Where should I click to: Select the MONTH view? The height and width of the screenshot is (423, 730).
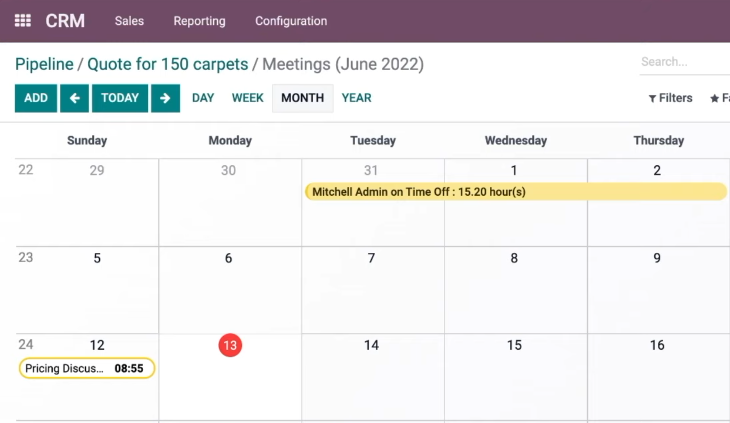click(303, 98)
